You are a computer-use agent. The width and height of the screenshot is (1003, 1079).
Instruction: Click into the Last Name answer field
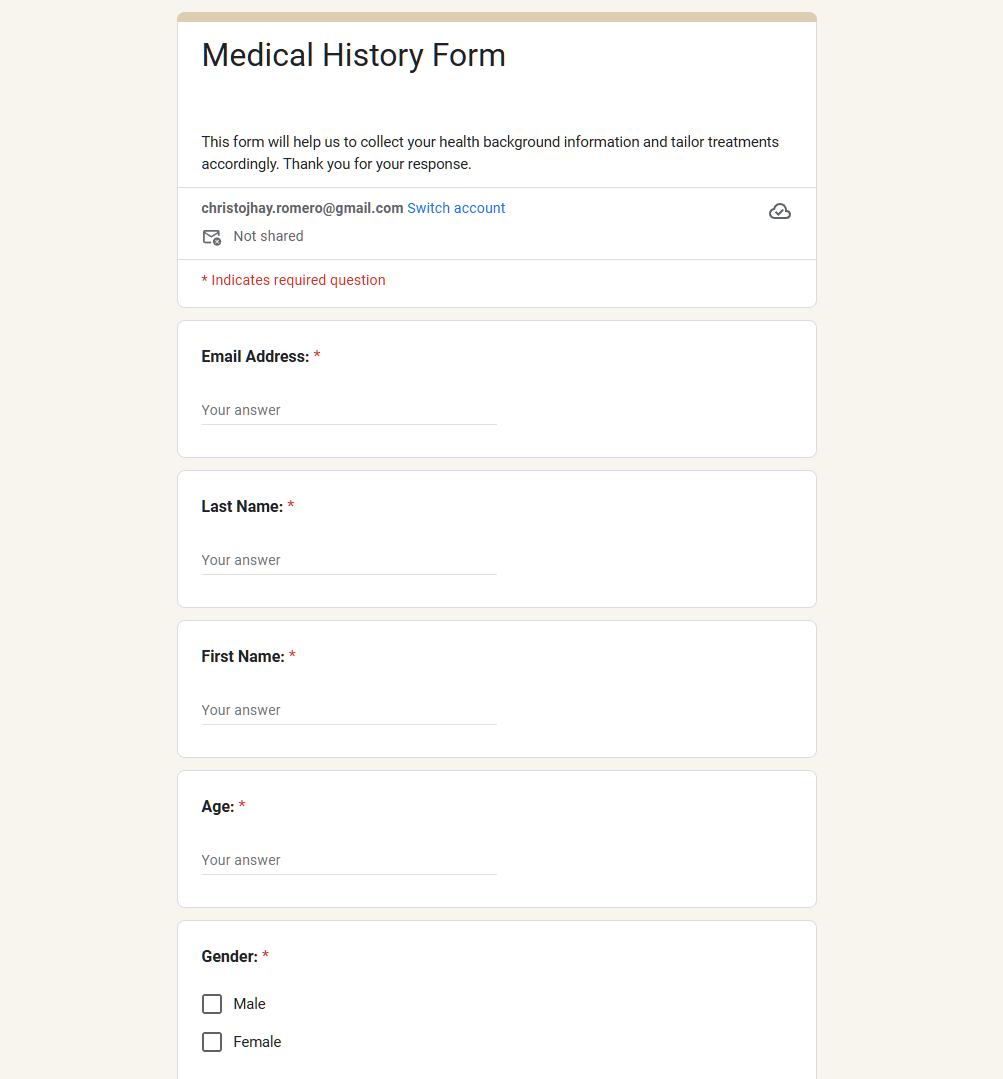349,560
